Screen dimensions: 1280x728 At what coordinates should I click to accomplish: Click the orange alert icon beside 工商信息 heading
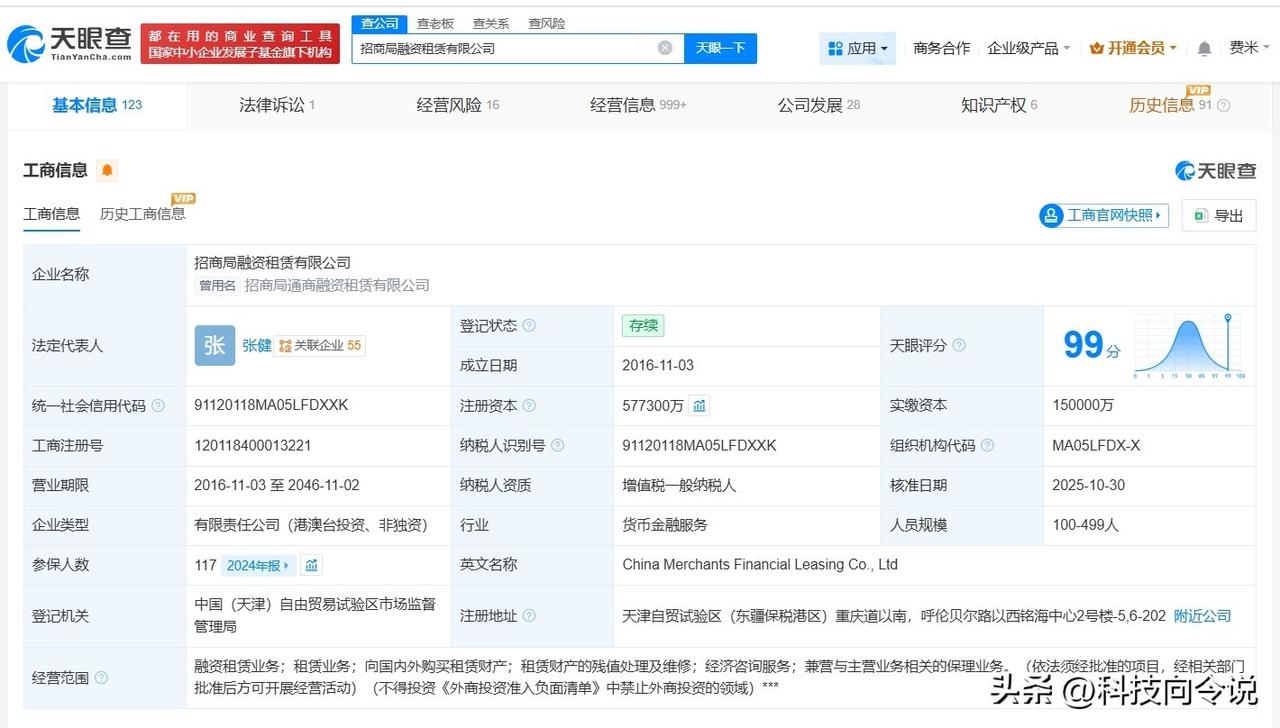pos(107,170)
